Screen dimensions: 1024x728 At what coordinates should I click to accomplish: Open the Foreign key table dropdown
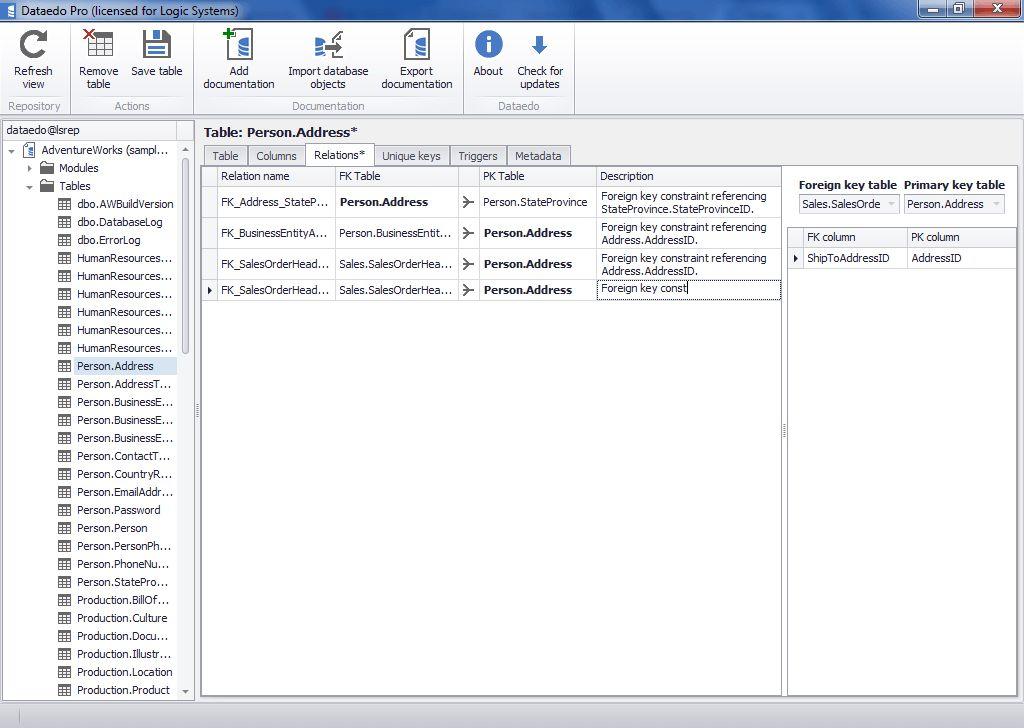click(x=891, y=204)
